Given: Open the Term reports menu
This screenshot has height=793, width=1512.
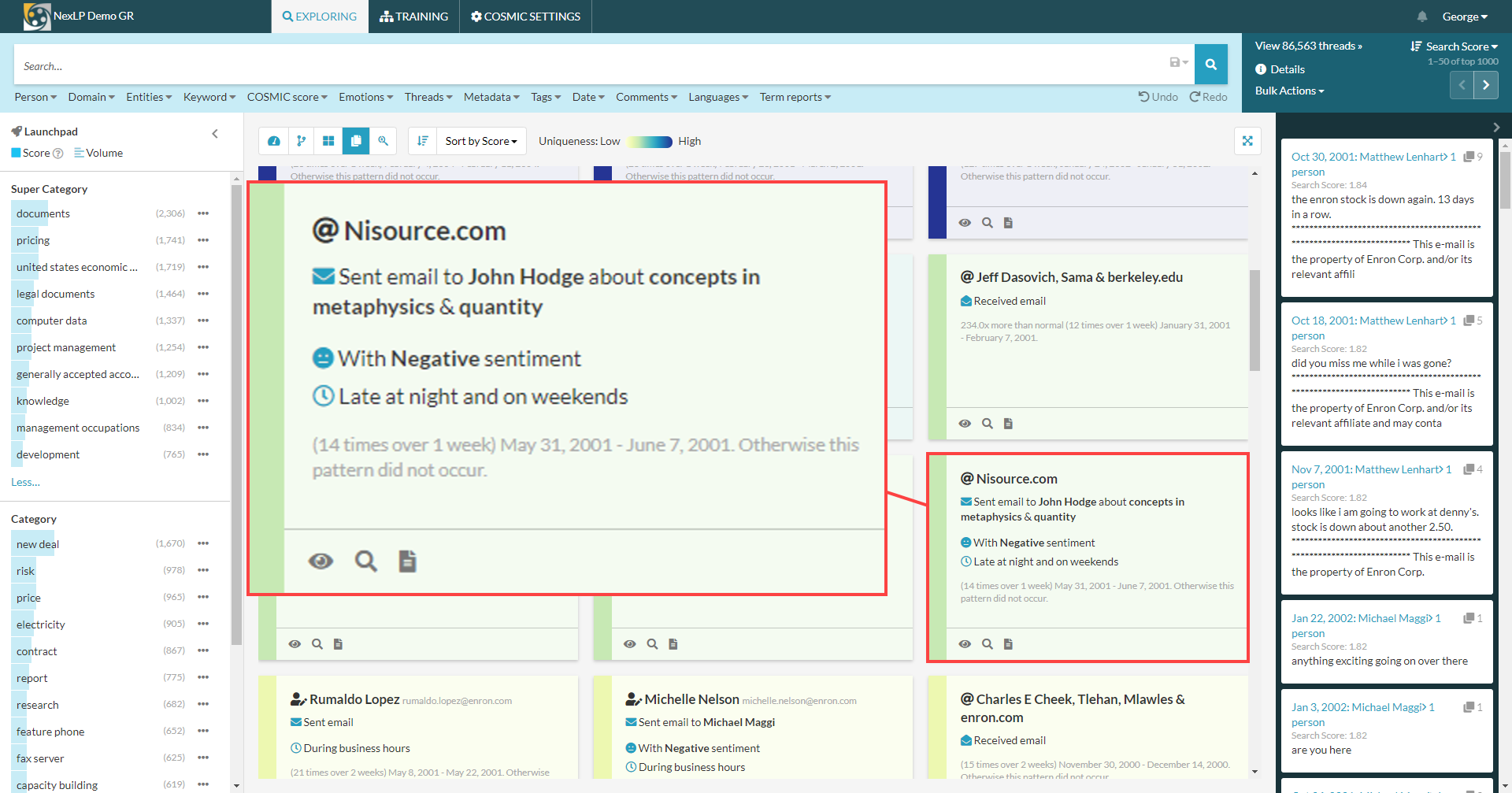Looking at the screenshot, I should pyautogui.click(x=795, y=97).
